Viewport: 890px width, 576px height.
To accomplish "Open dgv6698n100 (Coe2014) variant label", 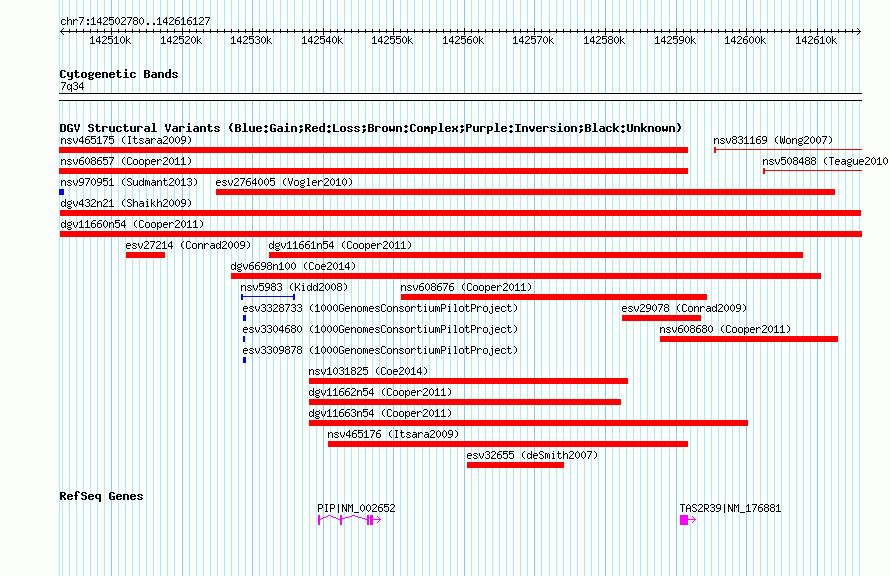I will [x=293, y=266].
